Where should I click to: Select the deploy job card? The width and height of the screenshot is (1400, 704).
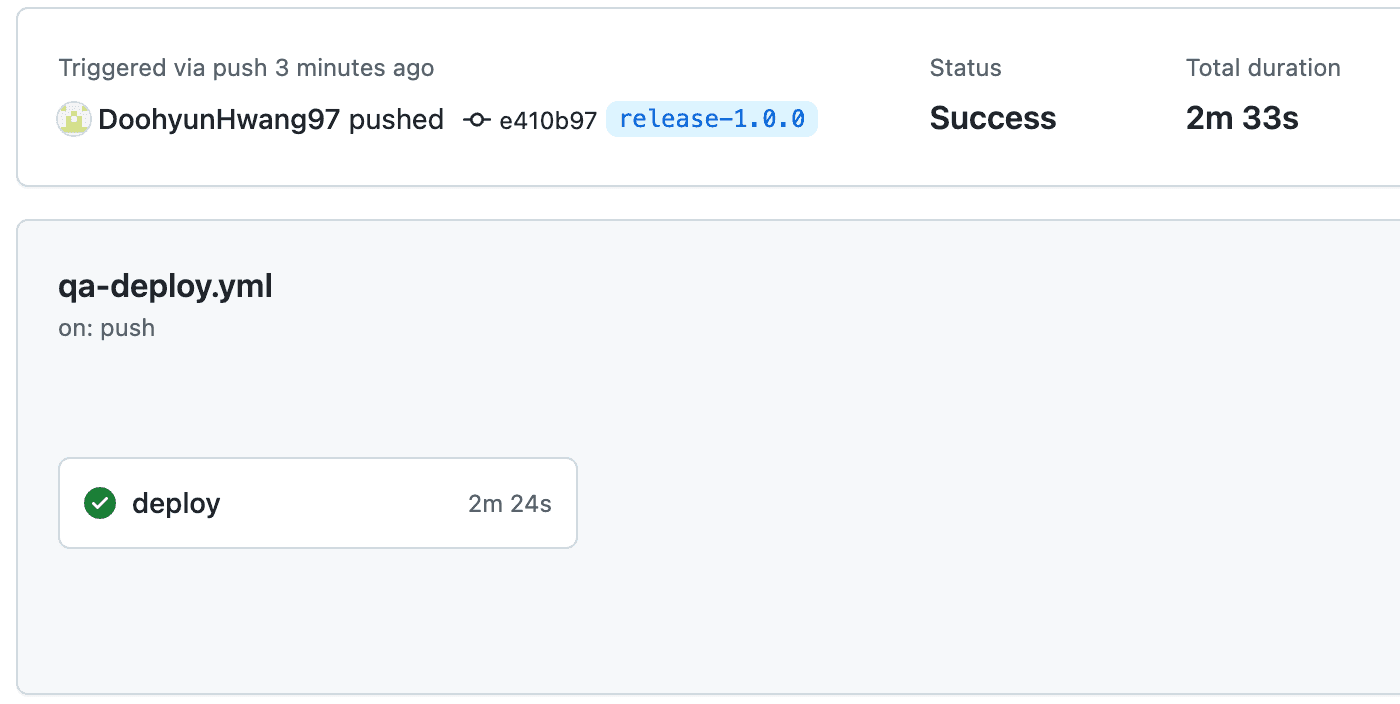(318, 503)
